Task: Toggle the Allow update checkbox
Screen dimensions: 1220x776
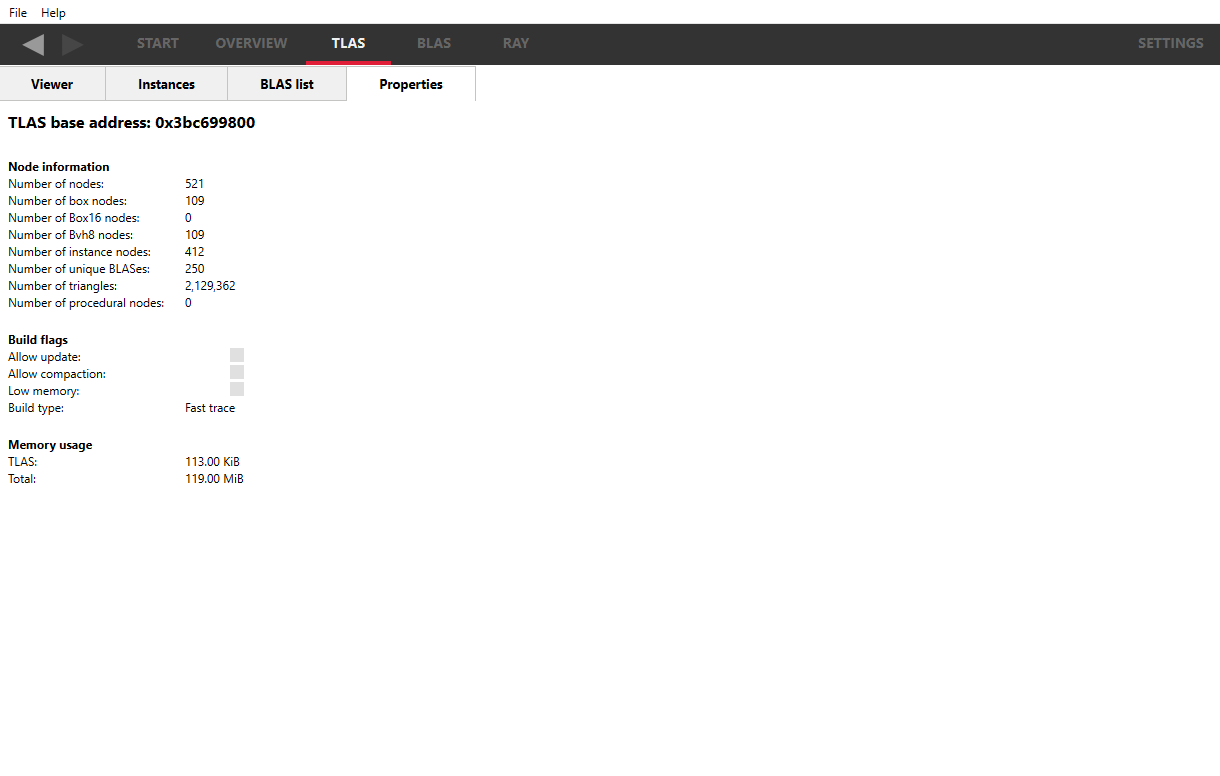Action: pyautogui.click(x=237, y=355)
